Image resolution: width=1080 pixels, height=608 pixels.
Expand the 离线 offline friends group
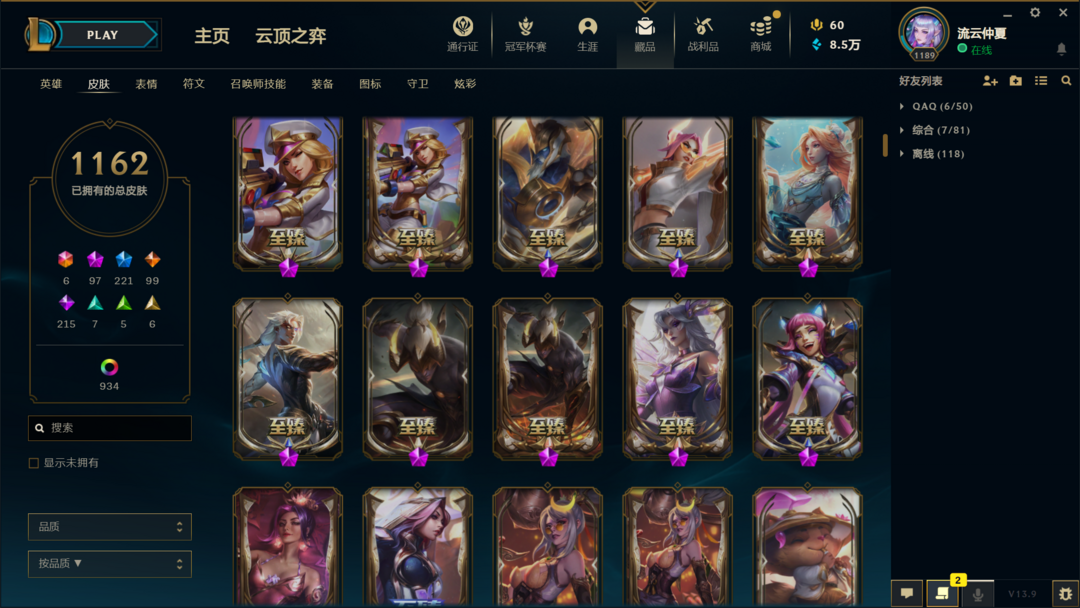tap(932, 154)
